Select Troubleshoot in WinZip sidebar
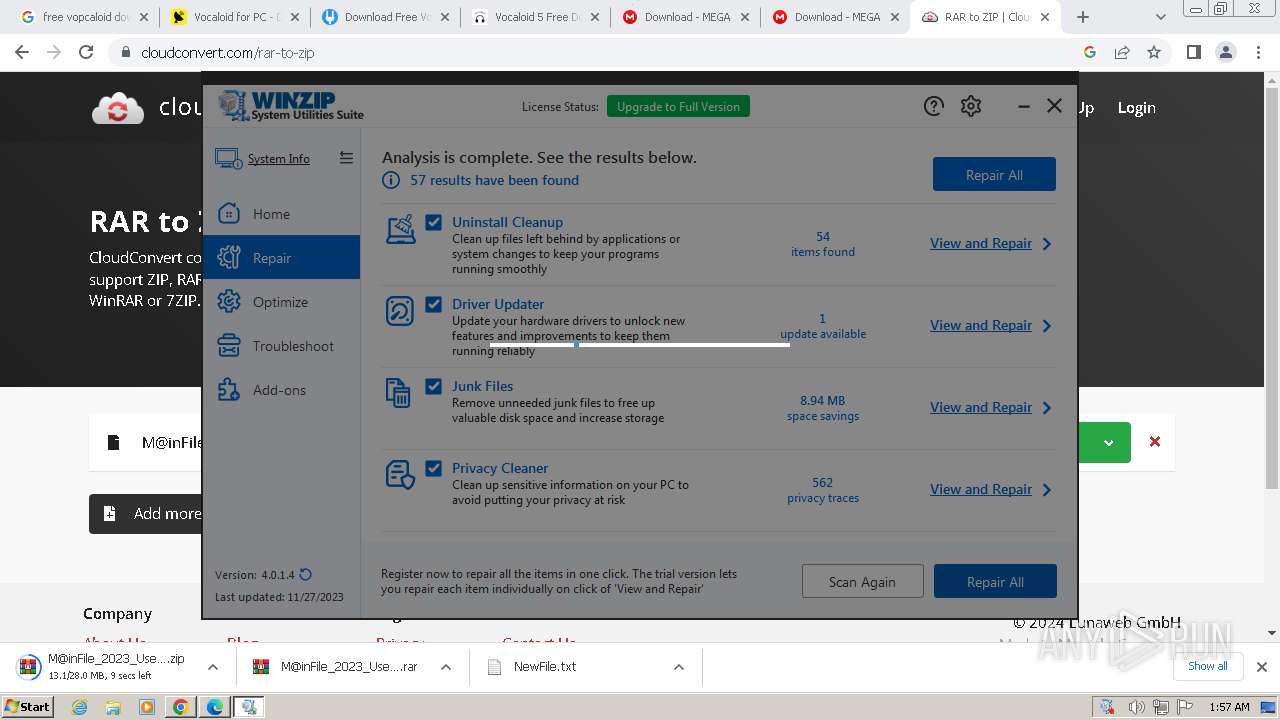Image resolution: width=1280 pixels, height=720 pixels. coord(281,346)
